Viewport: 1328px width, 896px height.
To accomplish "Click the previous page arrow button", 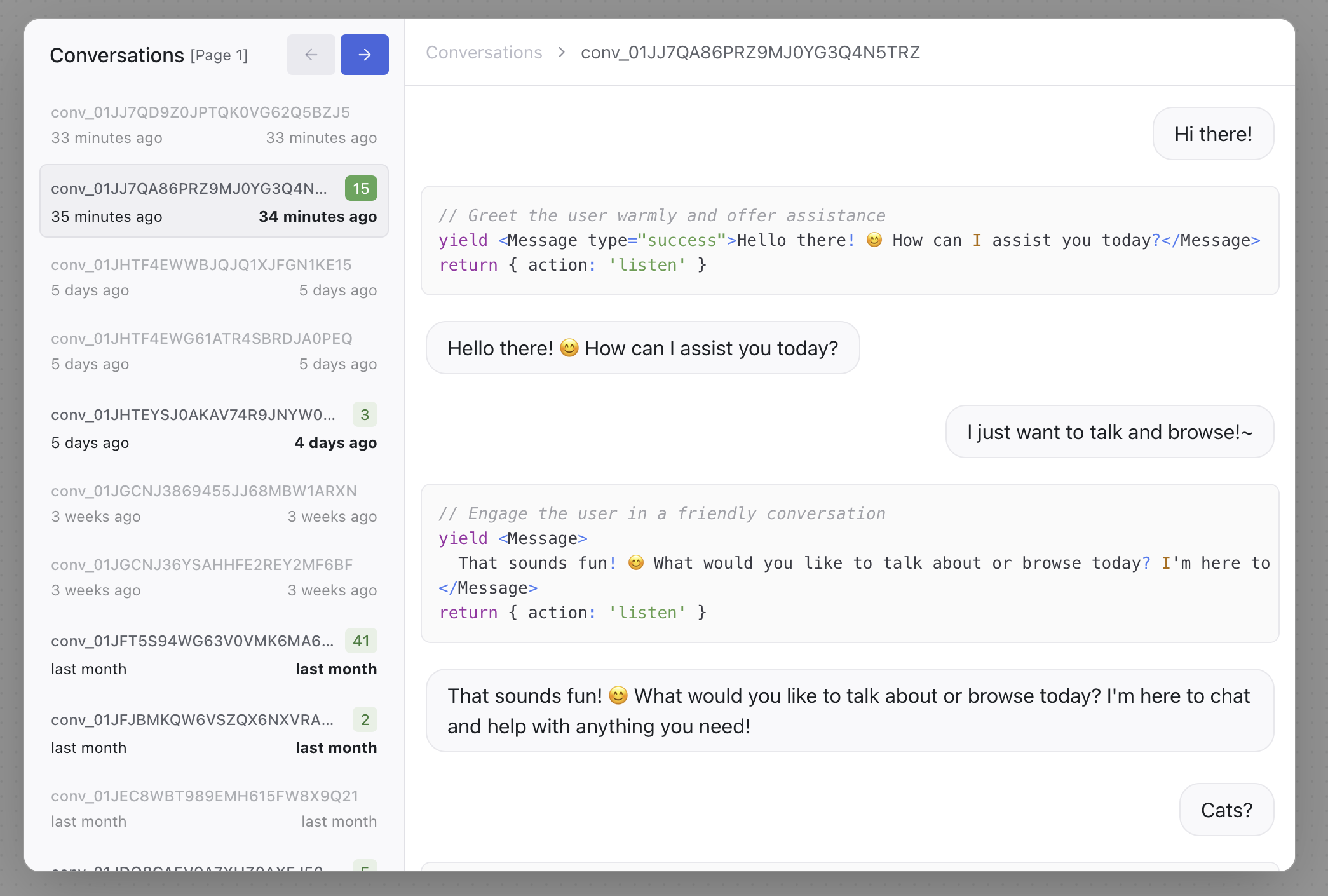I will pyautogui.click(x=311, y=55).
